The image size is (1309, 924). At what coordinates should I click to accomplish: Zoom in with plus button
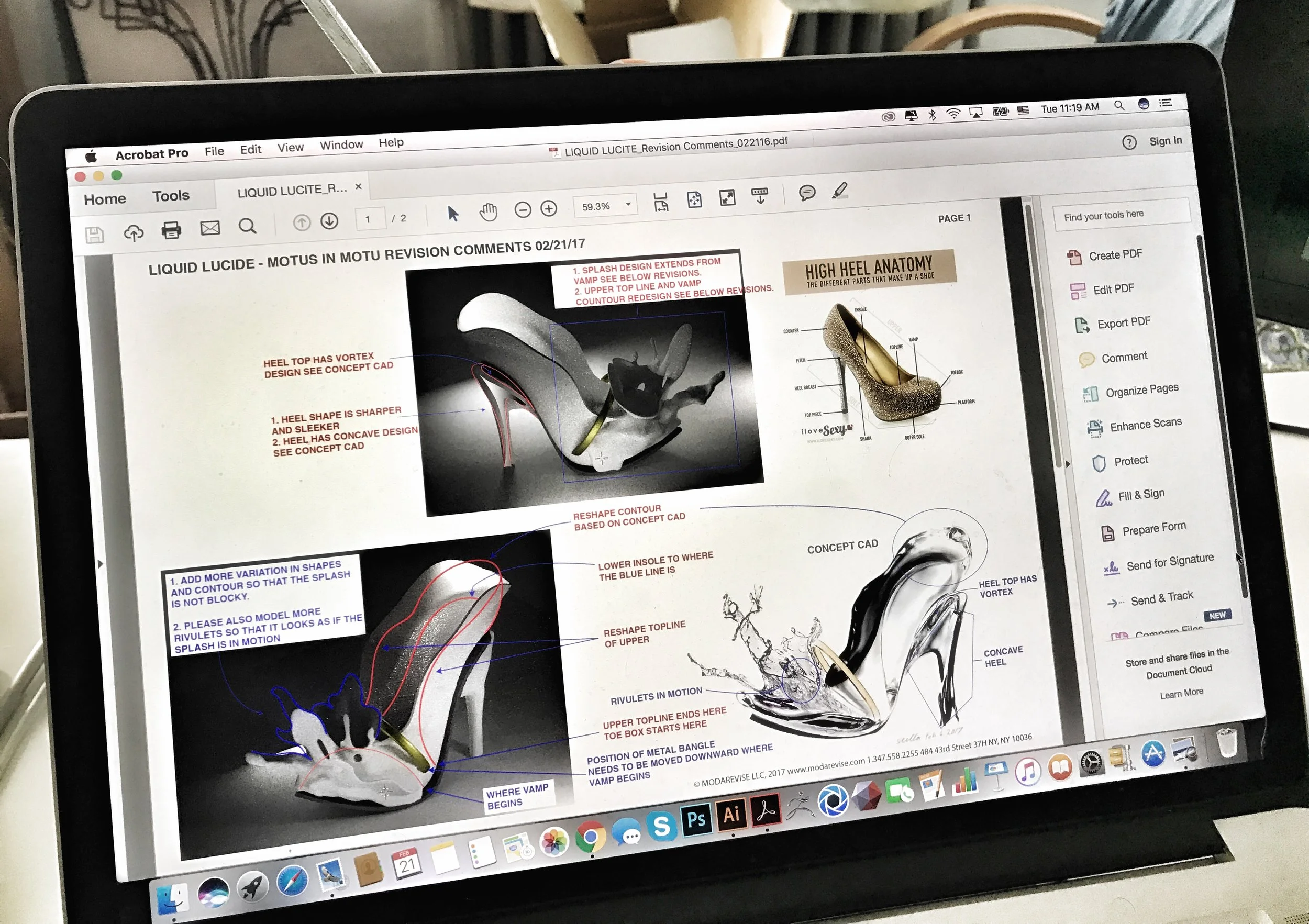[548, 209]
